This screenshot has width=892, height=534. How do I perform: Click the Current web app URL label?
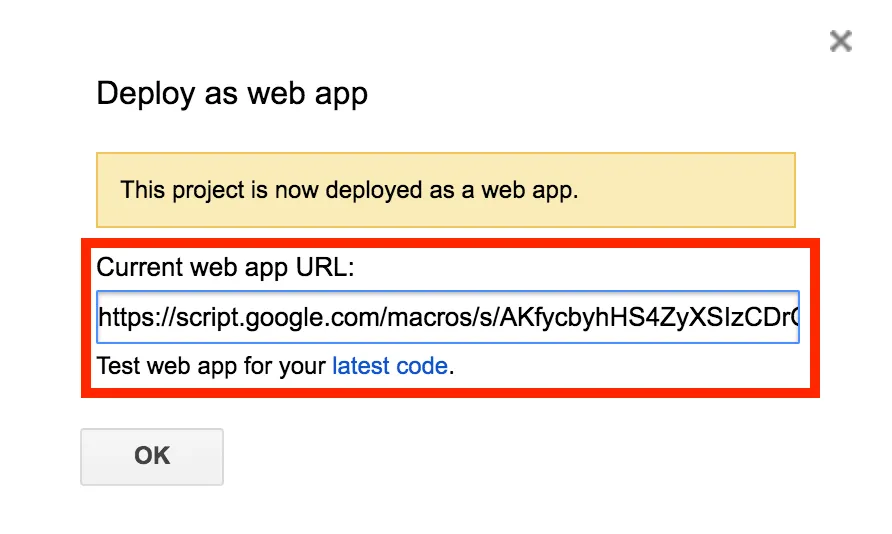pyautogui.click(x=225, y=267)
